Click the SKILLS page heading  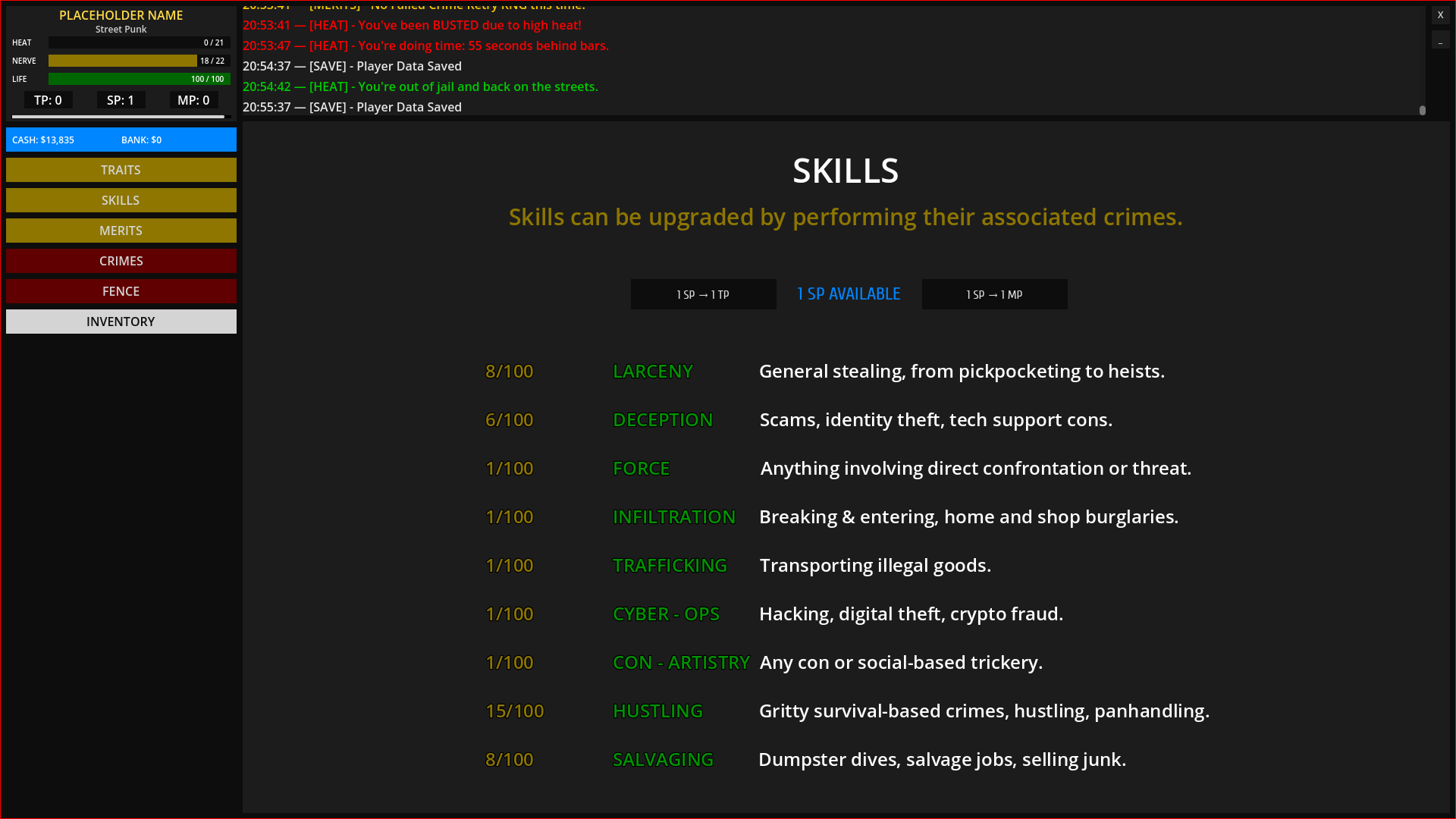click(x=846, y=171)
